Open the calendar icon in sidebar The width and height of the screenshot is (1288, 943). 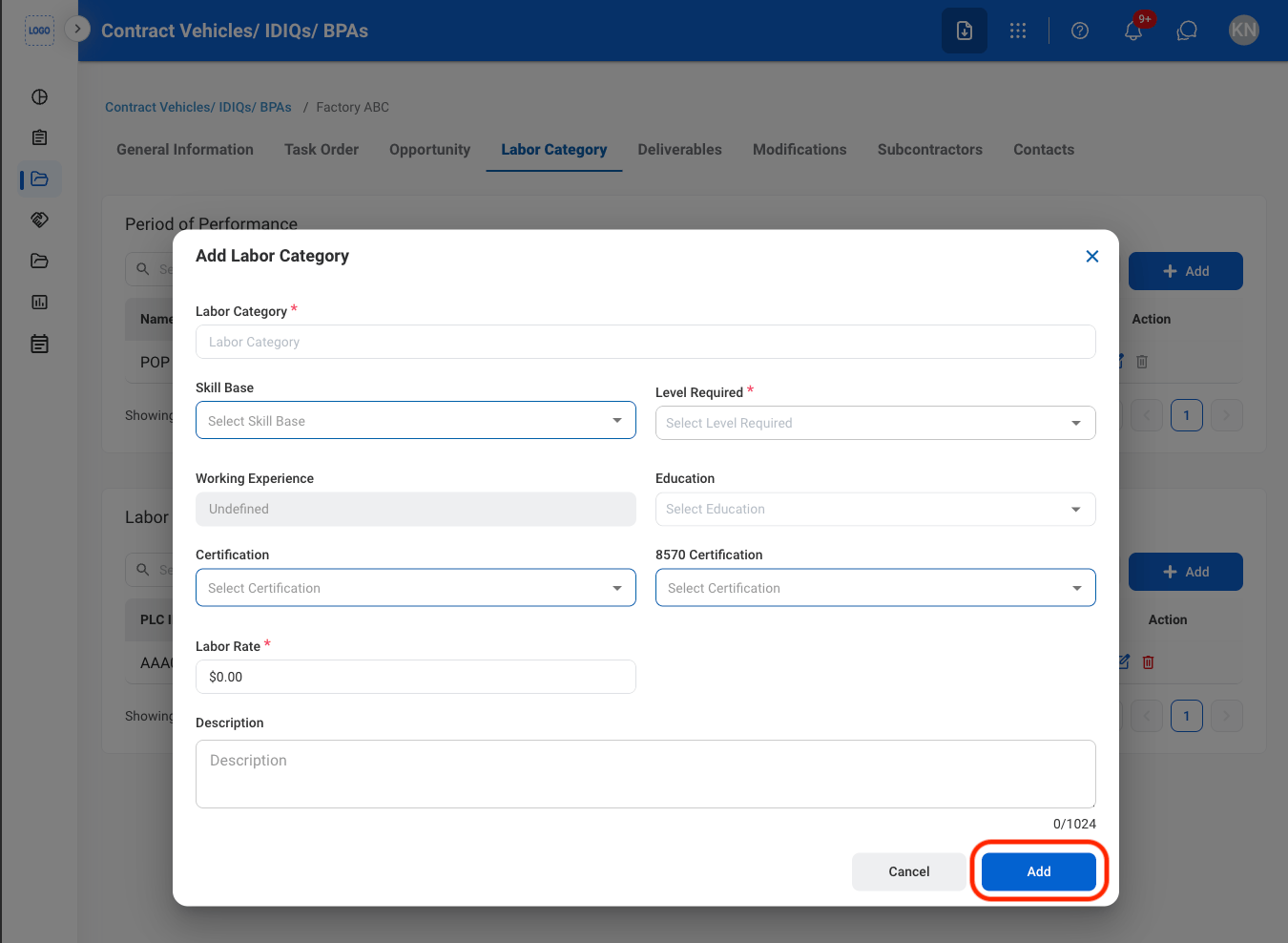point(39,344)
